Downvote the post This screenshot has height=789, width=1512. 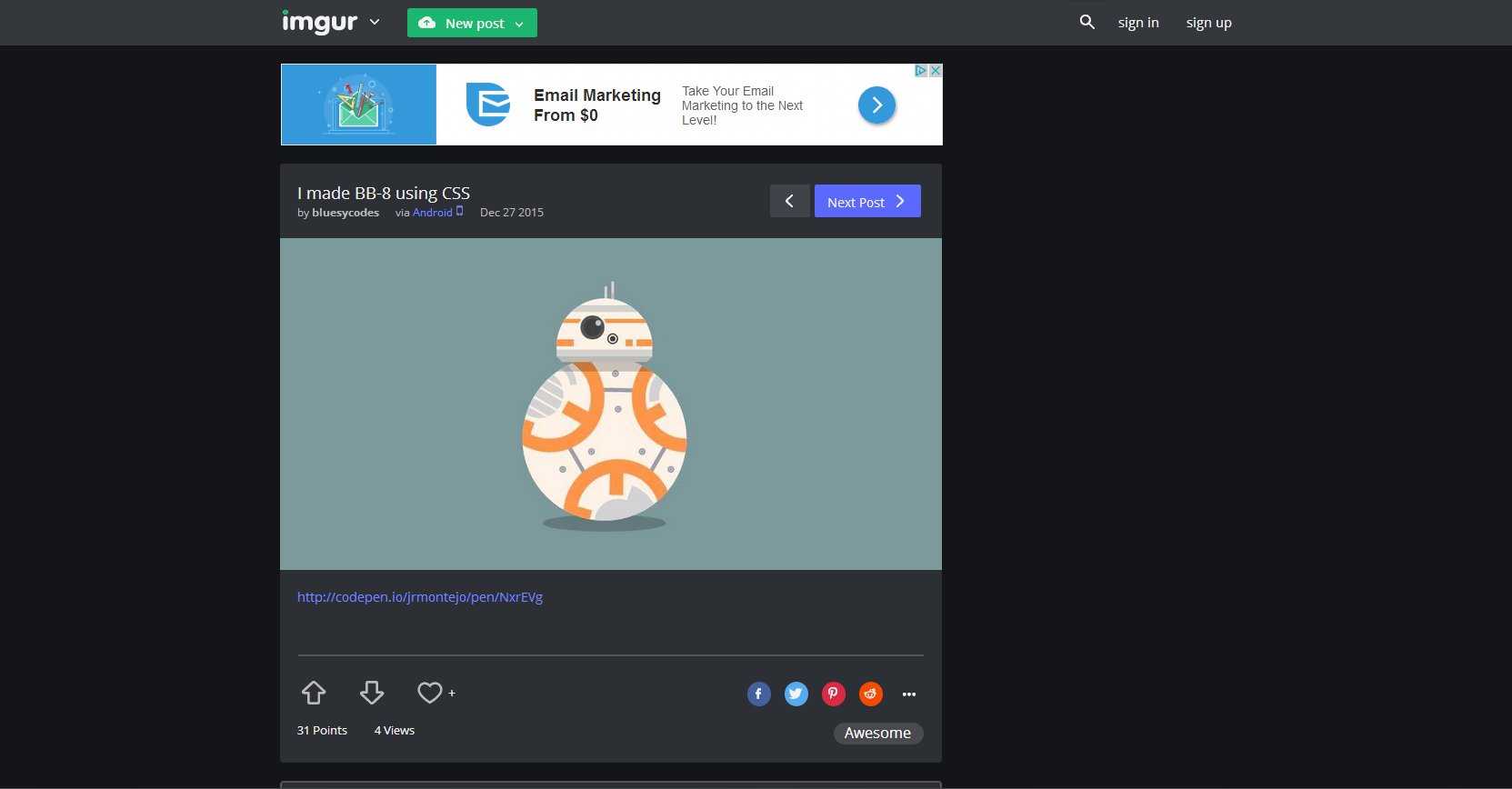point(372,693)
